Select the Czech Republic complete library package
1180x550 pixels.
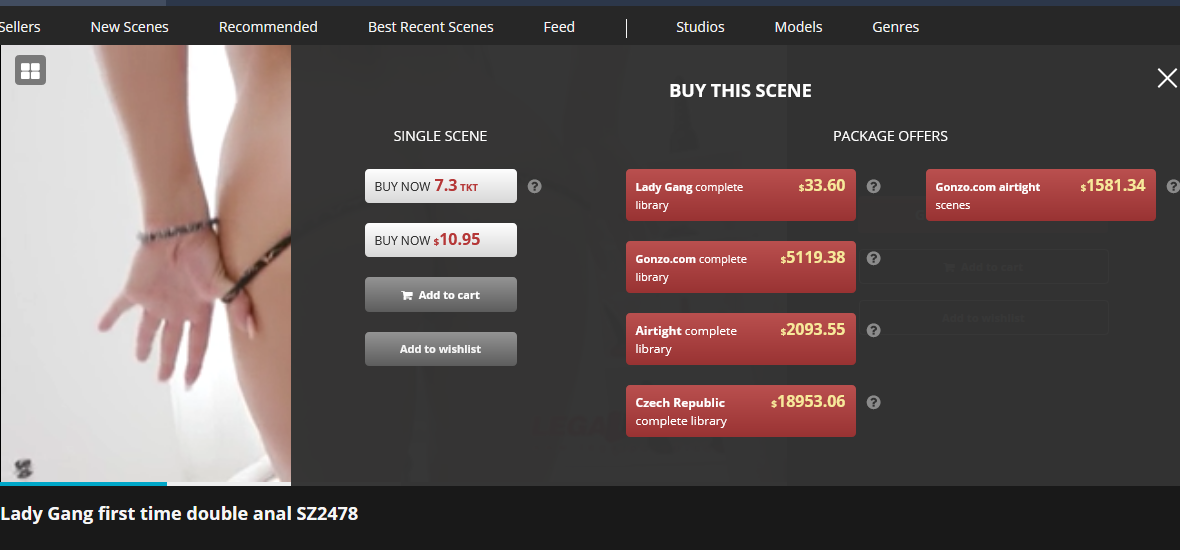tap(740, 411)
